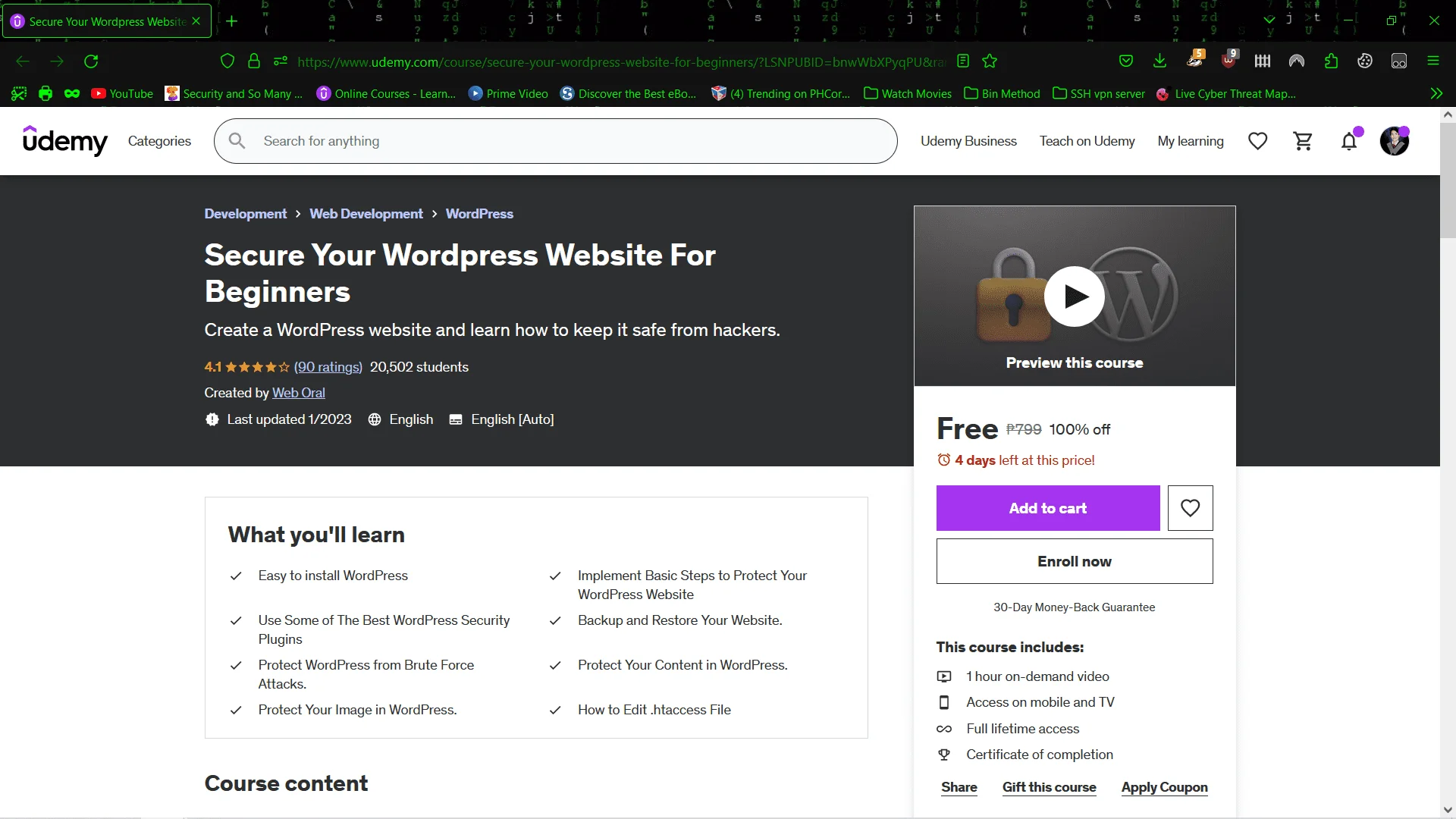This screenshot has width=1456, height=819.
Task: Click 'Last updated 1/2023' text
Action: coord(289,419)
